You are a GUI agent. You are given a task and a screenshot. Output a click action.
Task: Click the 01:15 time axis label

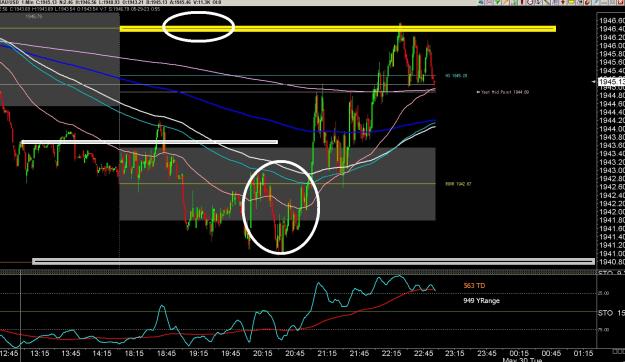point(583,353)
